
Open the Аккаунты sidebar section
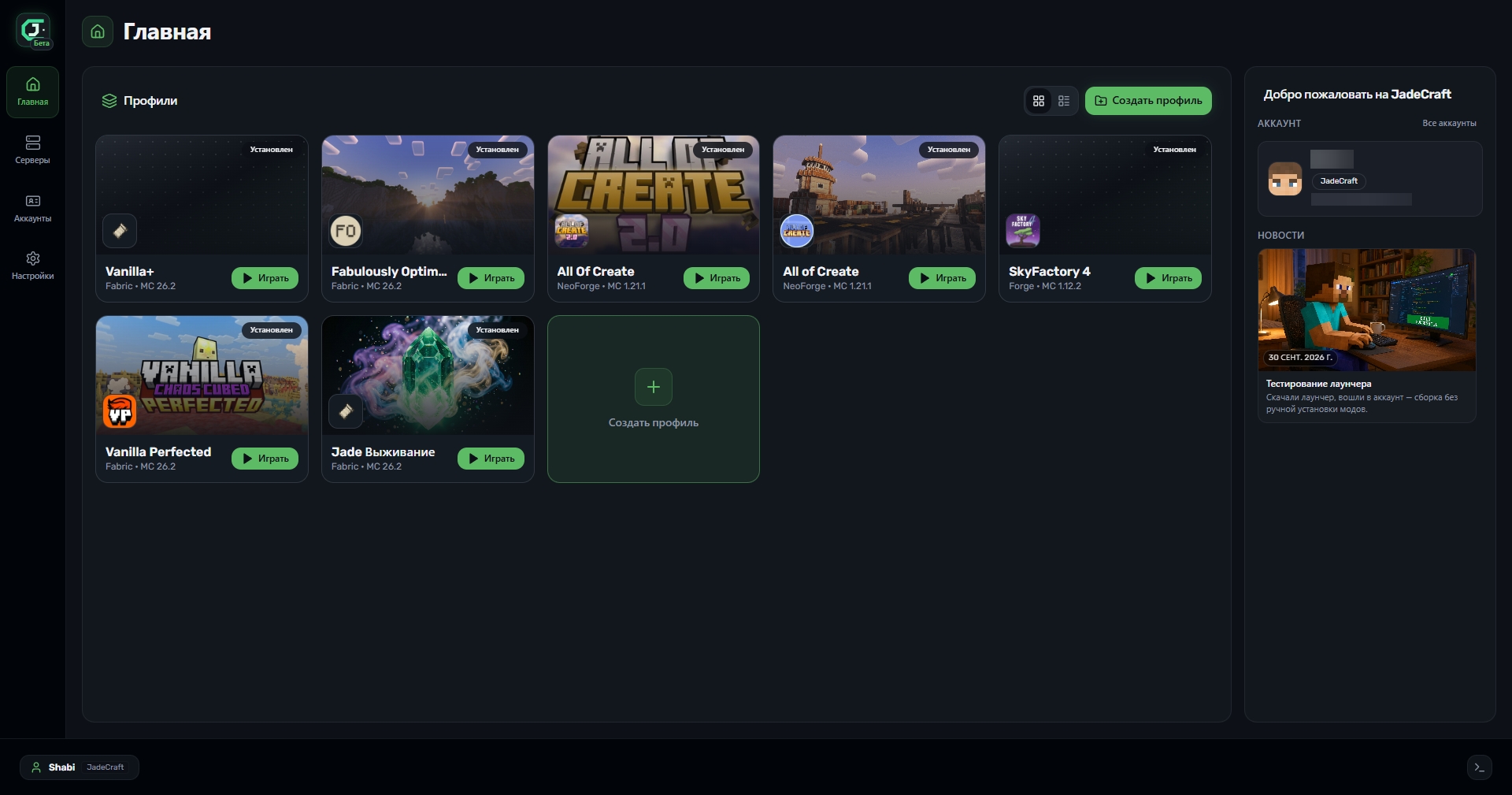[32, 208]
